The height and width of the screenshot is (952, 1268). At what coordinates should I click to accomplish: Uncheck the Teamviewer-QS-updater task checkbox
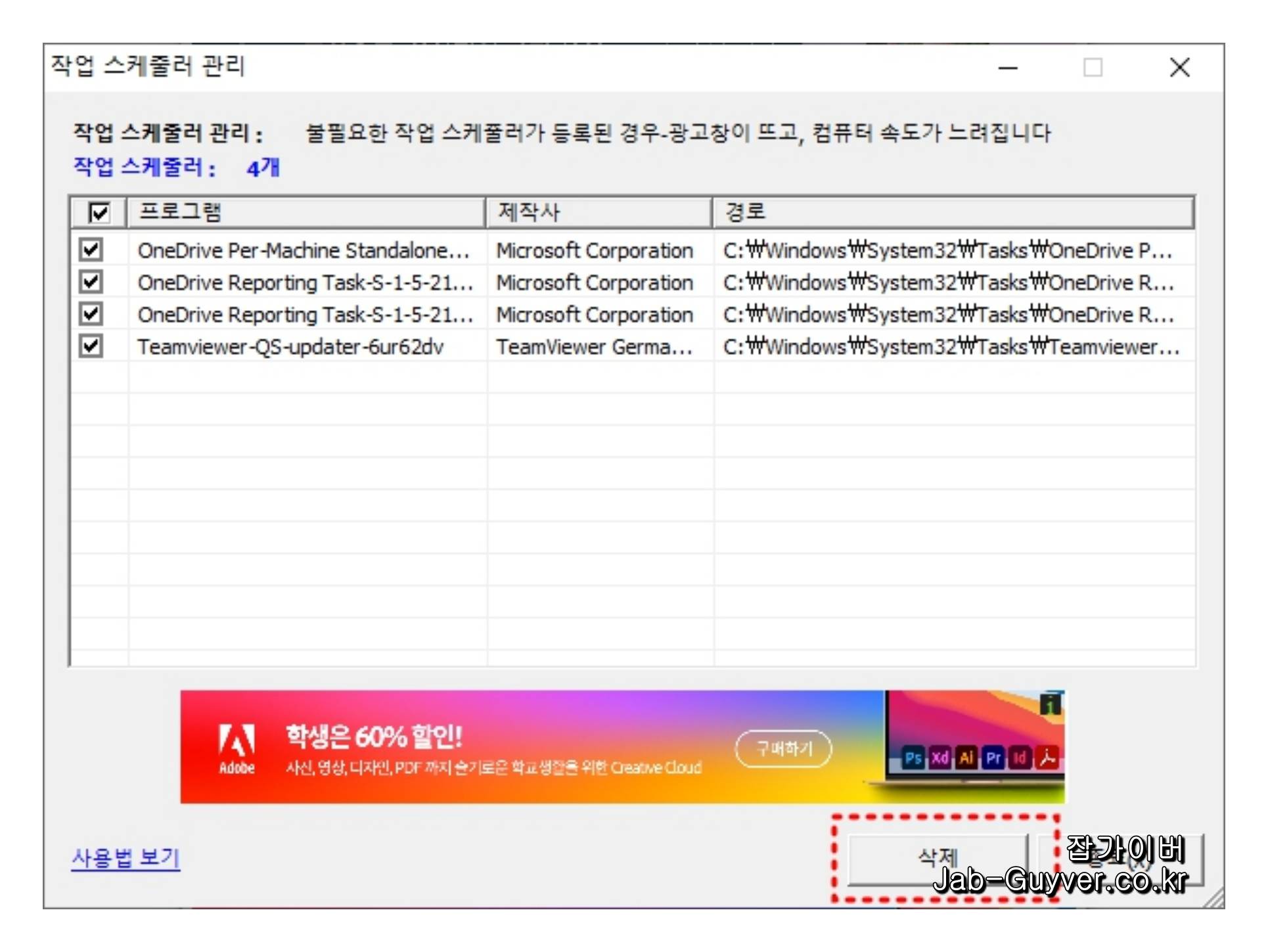pos(91,346)
